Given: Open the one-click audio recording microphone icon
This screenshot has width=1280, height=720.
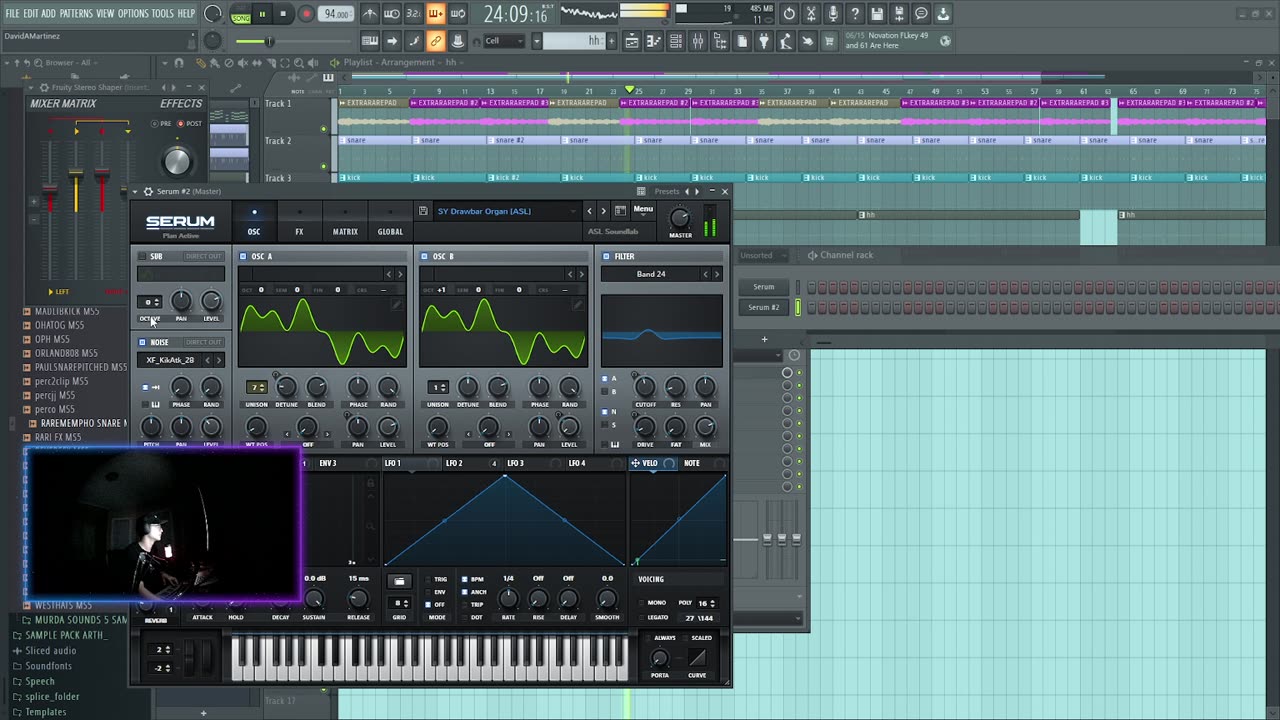Looking at the screenshot, I should coord(832,14).
